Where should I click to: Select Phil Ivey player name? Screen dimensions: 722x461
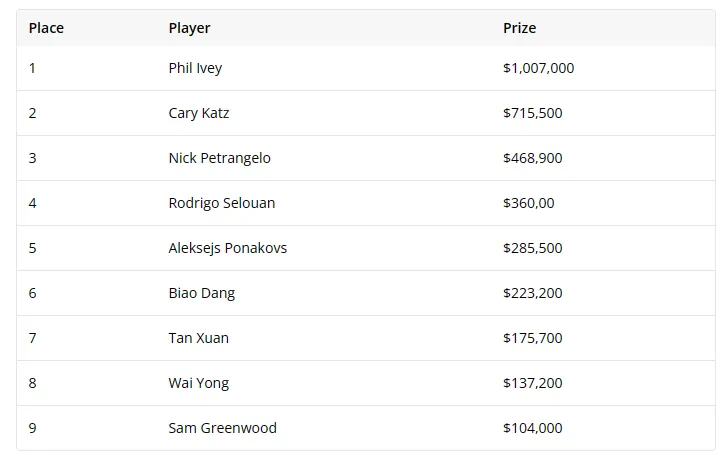(195, 68)
